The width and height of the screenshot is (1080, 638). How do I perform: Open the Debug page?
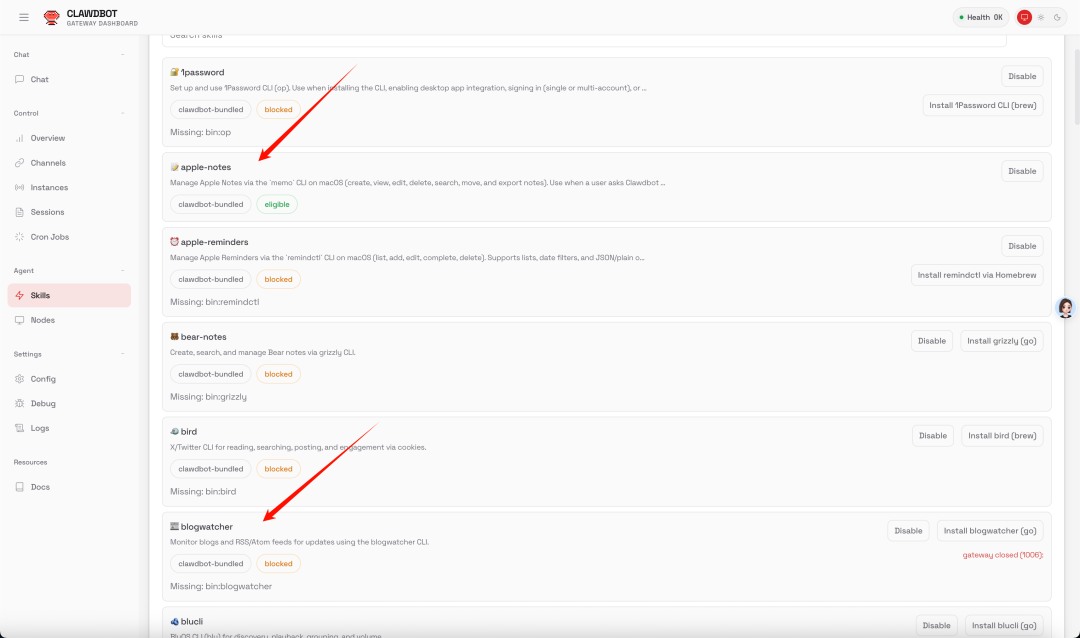tap(69, 403)
